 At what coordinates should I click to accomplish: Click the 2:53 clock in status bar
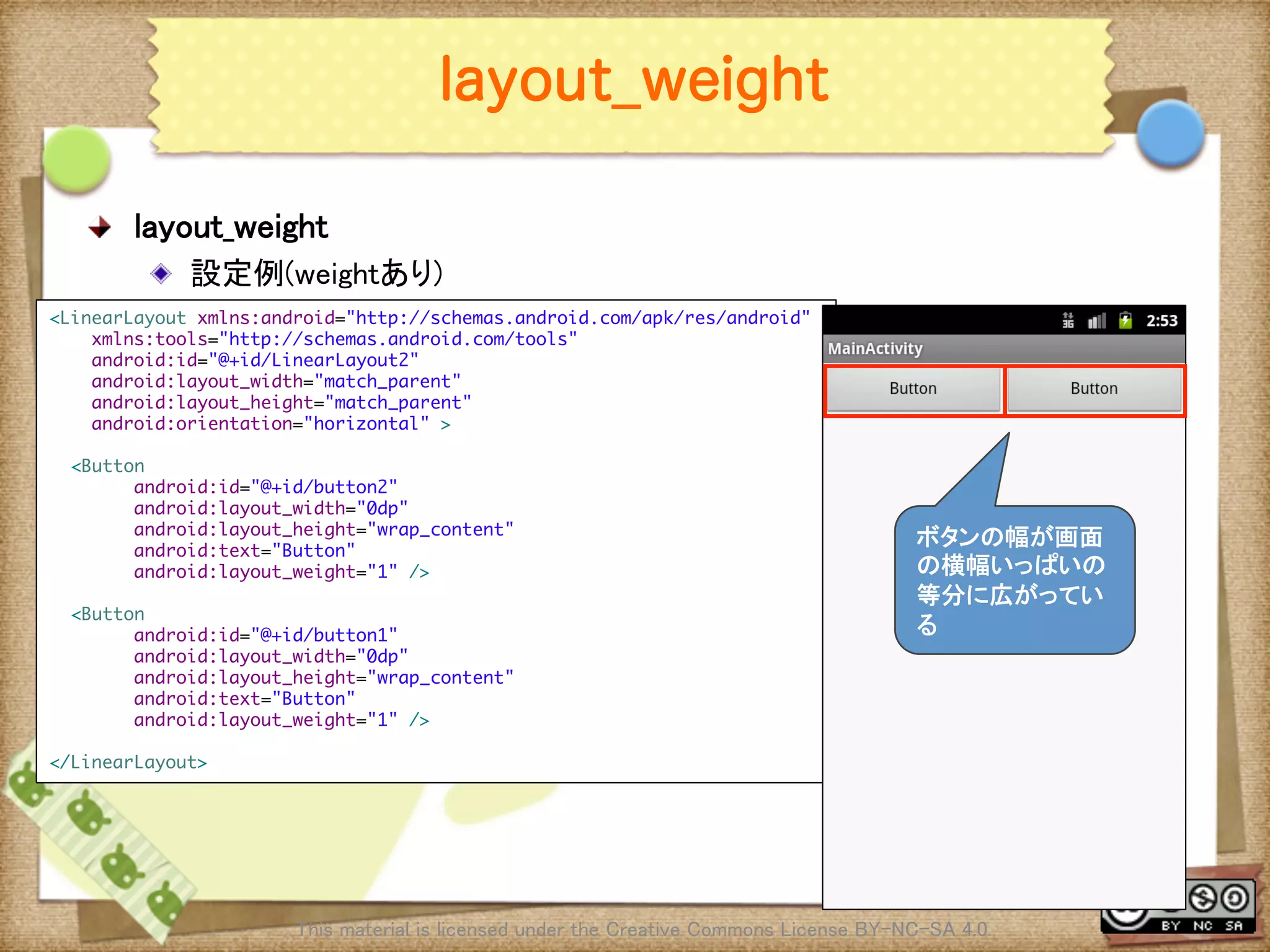(1161, 320)
